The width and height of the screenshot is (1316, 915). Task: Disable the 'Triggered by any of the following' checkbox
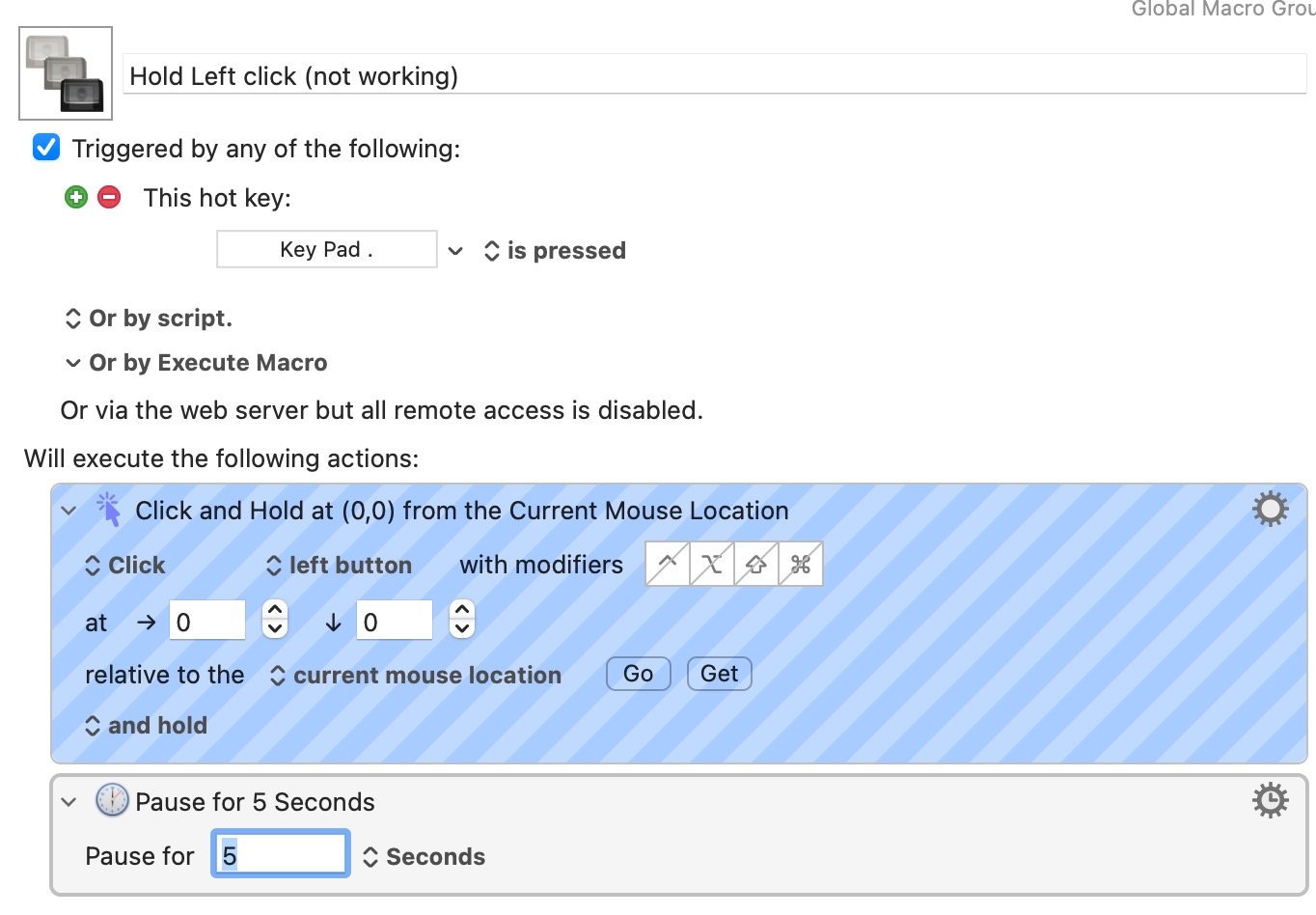coord(46,148)
